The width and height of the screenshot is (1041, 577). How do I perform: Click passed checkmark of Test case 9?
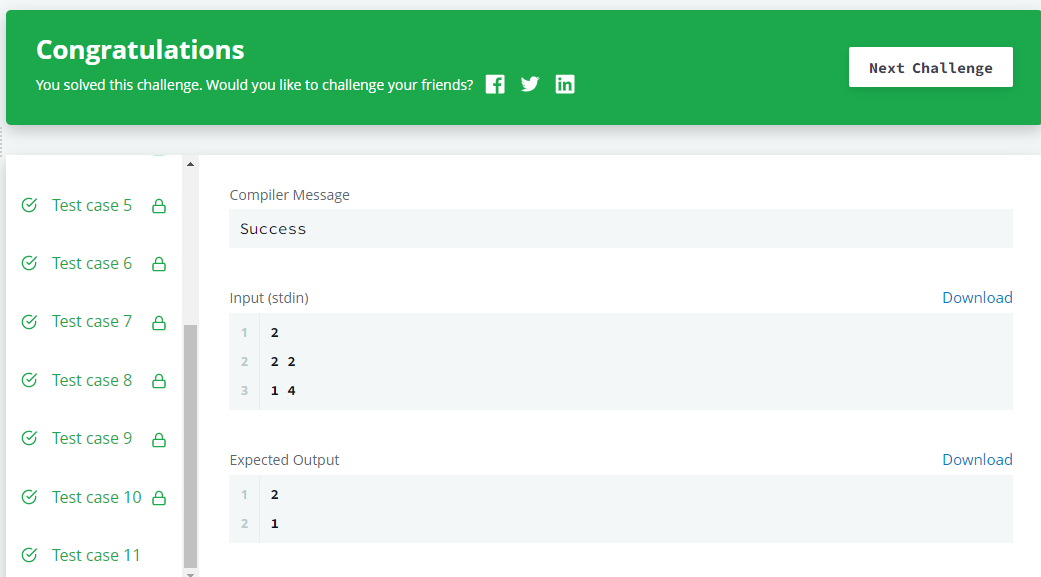pos(29,438)
